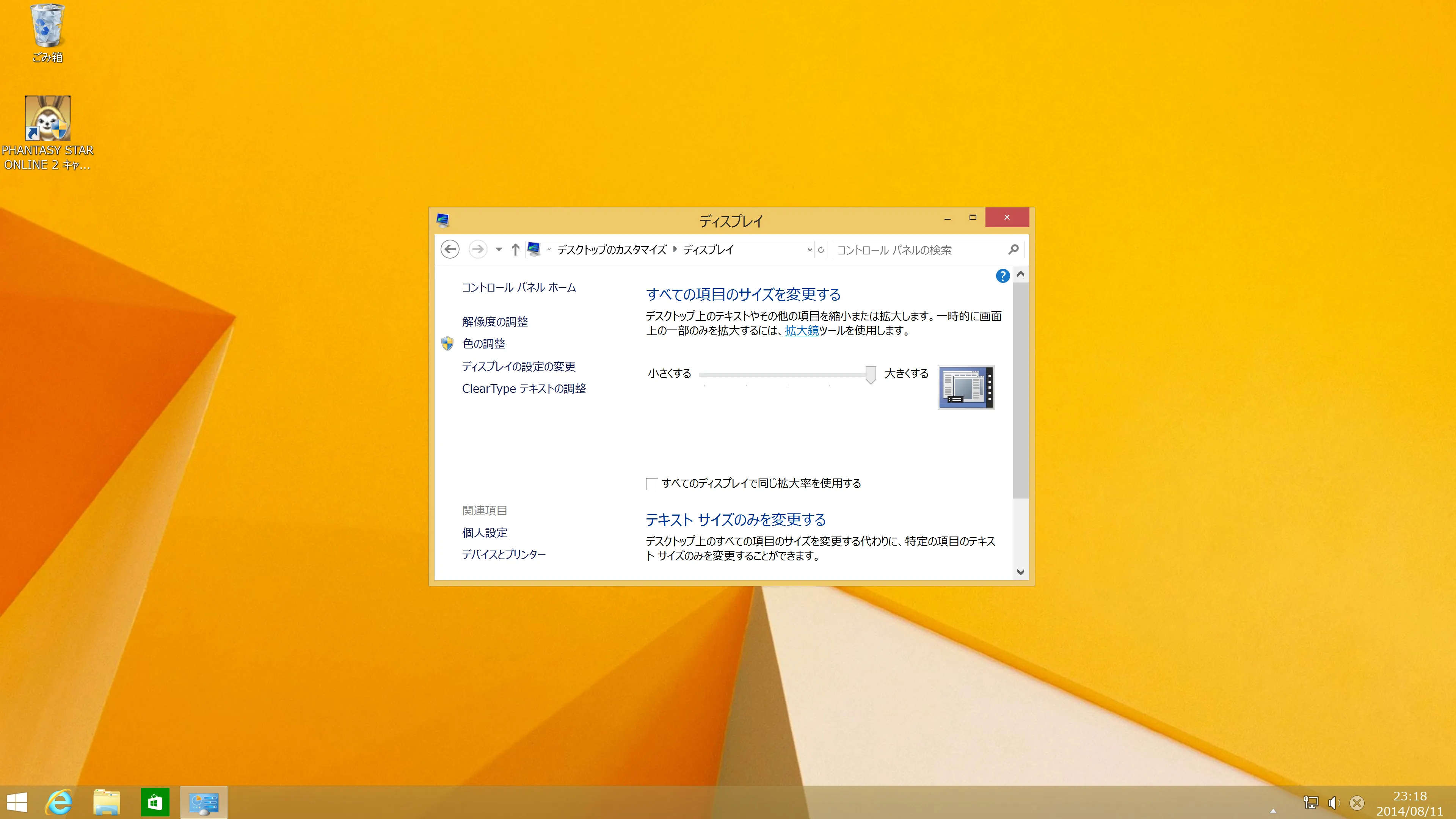The width and height of the screenshot is (1456, 819).
Task: Open 個人設定 related link
Action: coord(485,533)
